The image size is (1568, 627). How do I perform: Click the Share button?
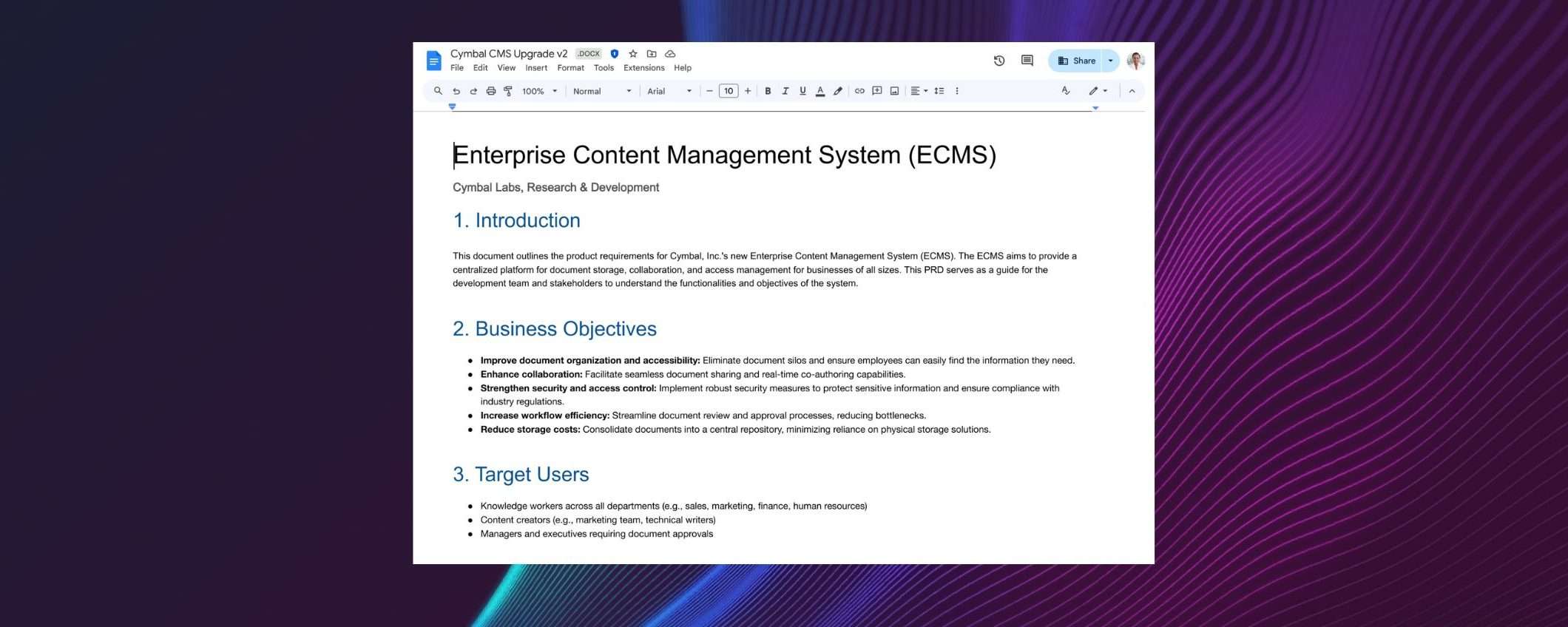click(x=1076, y=61)
